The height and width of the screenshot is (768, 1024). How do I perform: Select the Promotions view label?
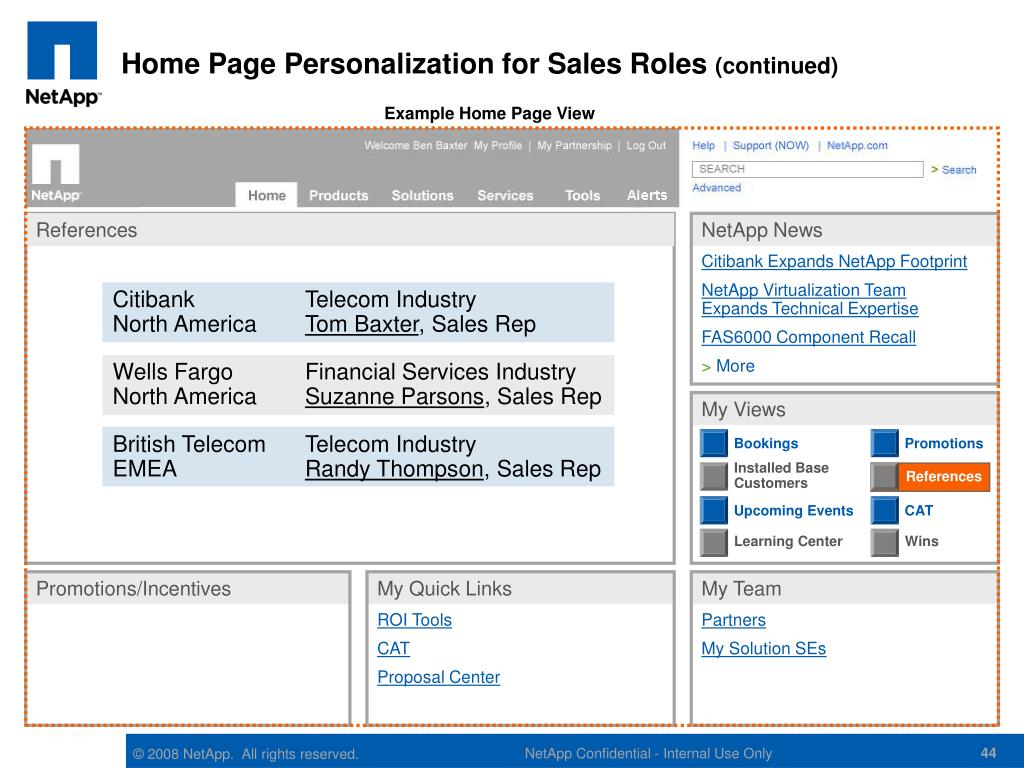tap(944, 443)
